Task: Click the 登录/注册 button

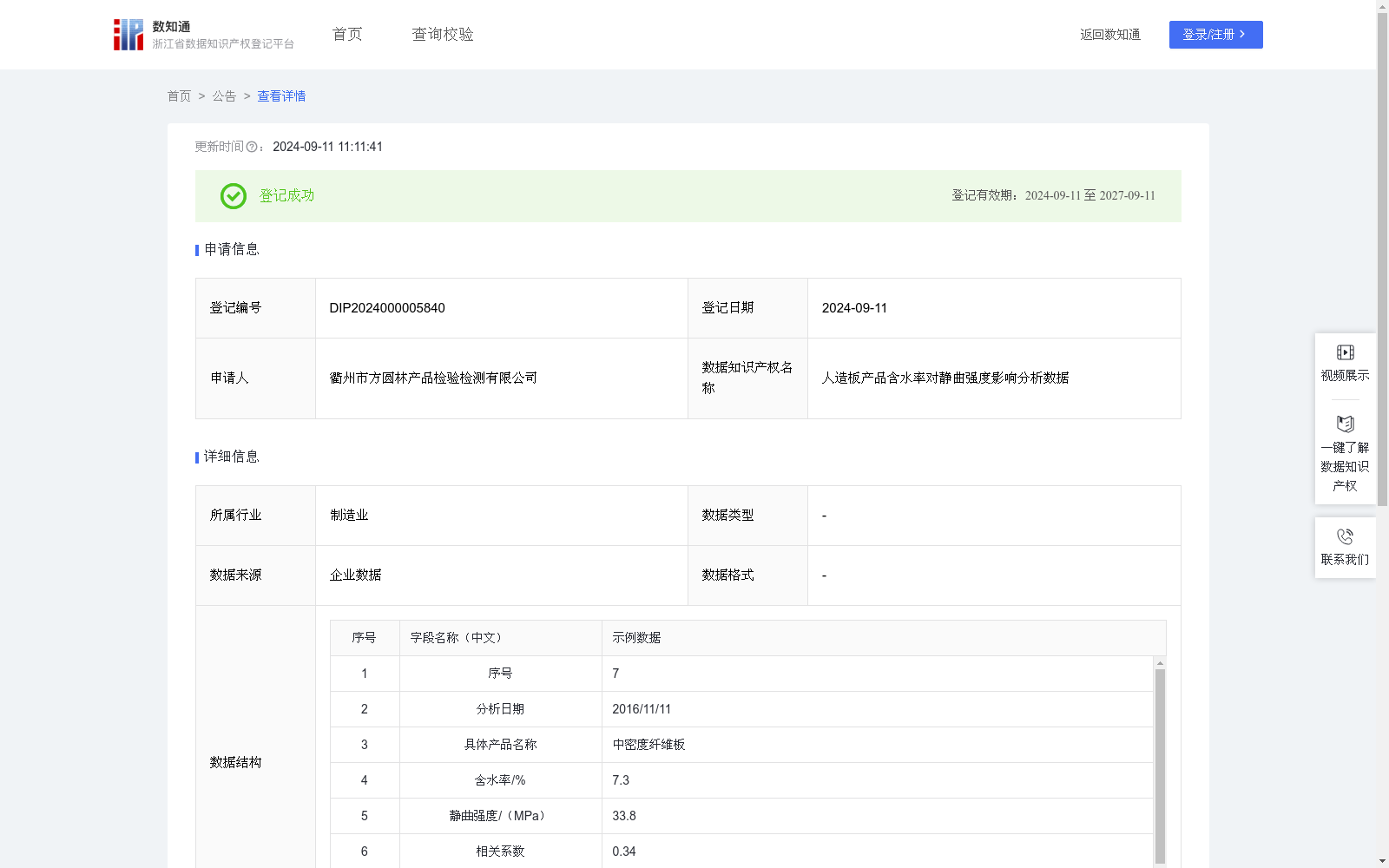Action: (1215, 35)
